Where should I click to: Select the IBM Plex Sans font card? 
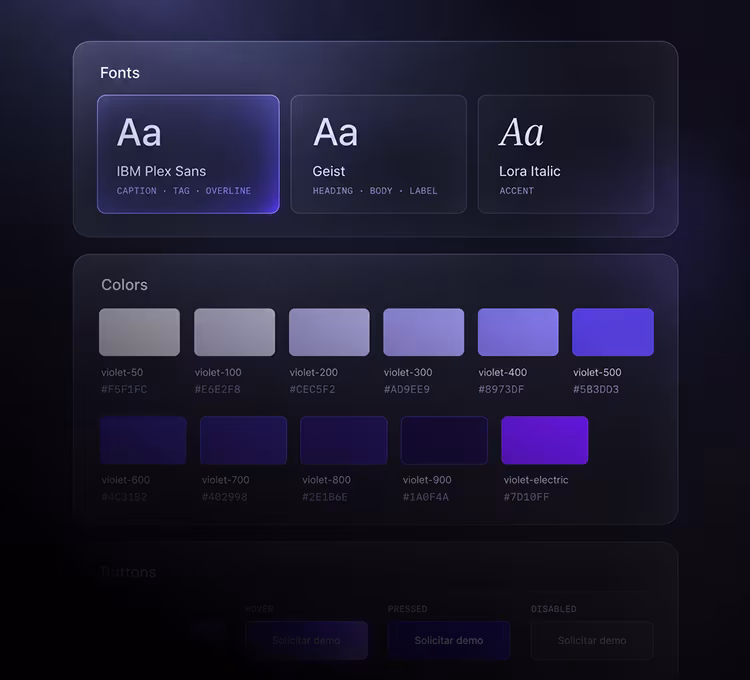(x=188, y=154)
